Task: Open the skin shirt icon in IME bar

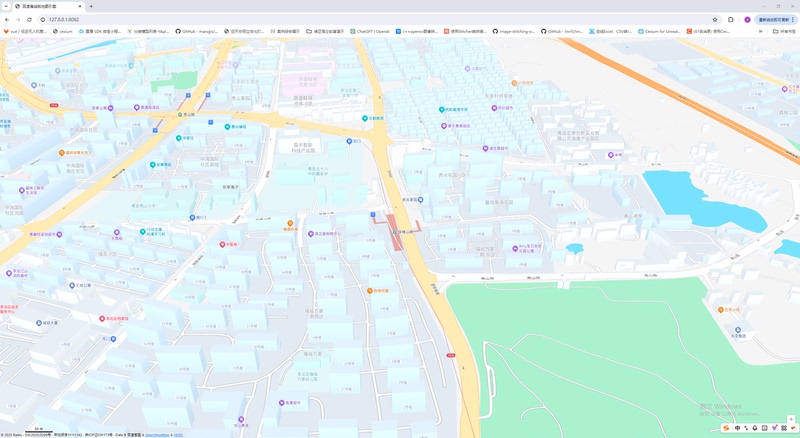Action: (x=774, y=428)
